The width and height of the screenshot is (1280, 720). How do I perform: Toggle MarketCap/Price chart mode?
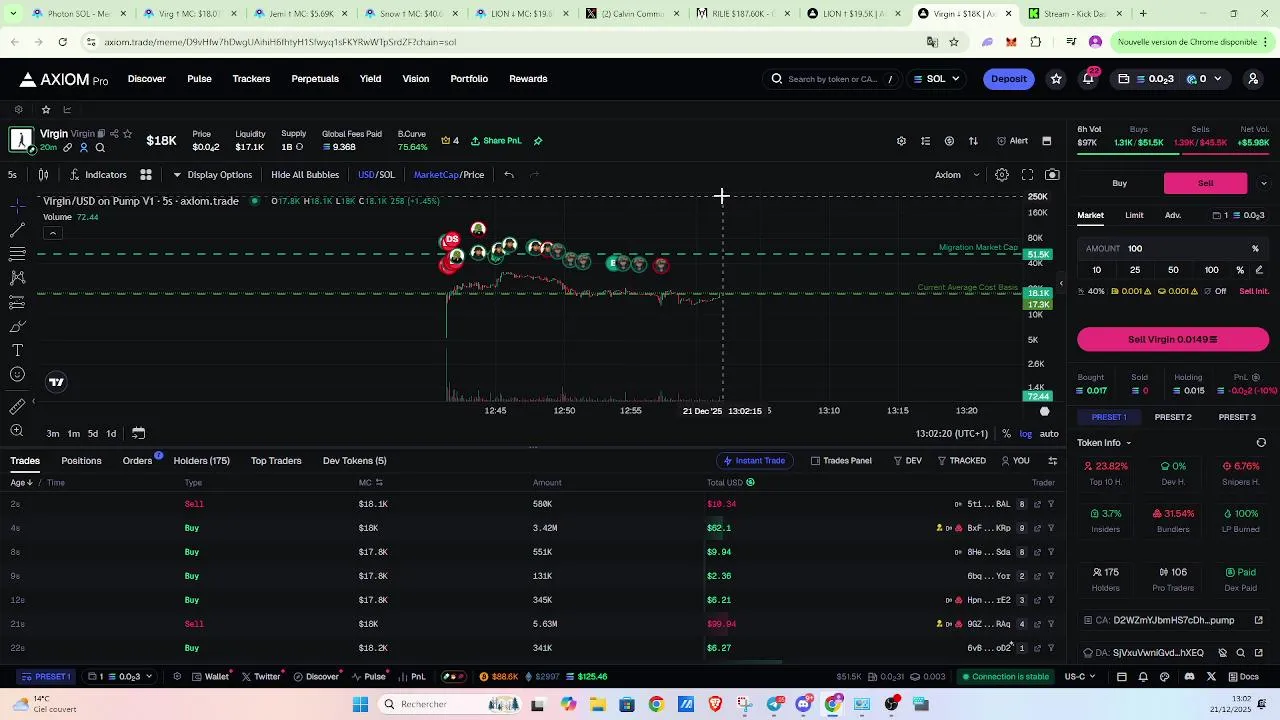[x=449, y=175]
